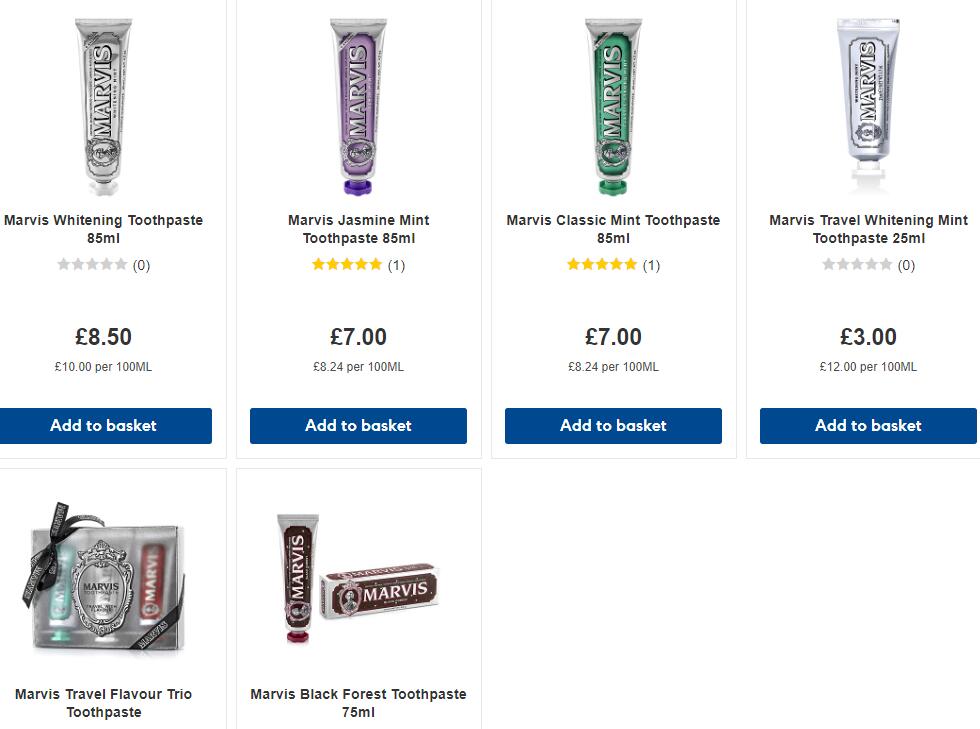This screenshot has height=729, width=980.
Task: Click the Marvis Travel Whitening Mint Toothpaste title
Action: tap(868, 229)
